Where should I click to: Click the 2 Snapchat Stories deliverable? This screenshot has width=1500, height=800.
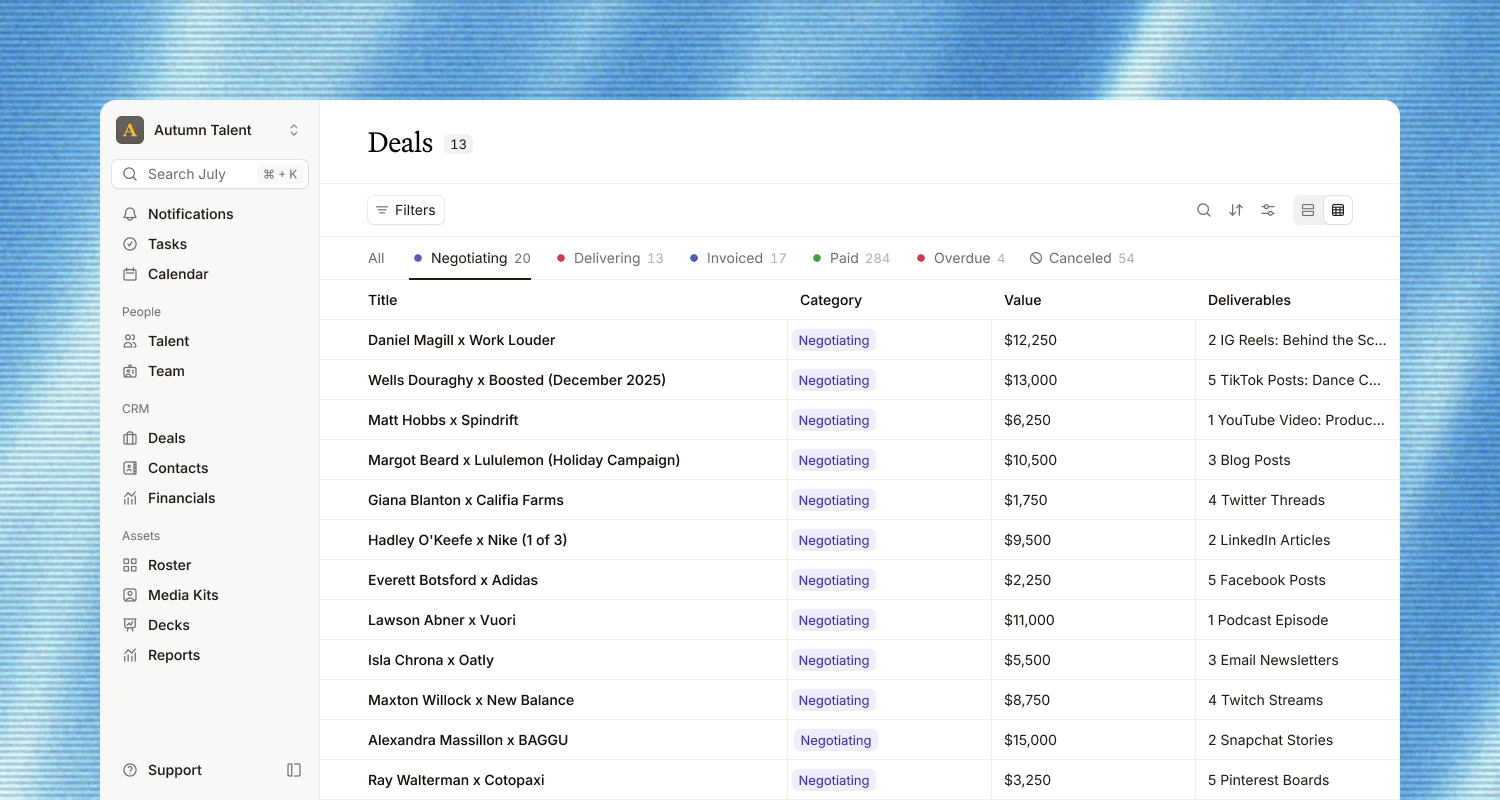[x=1270, y=740]
